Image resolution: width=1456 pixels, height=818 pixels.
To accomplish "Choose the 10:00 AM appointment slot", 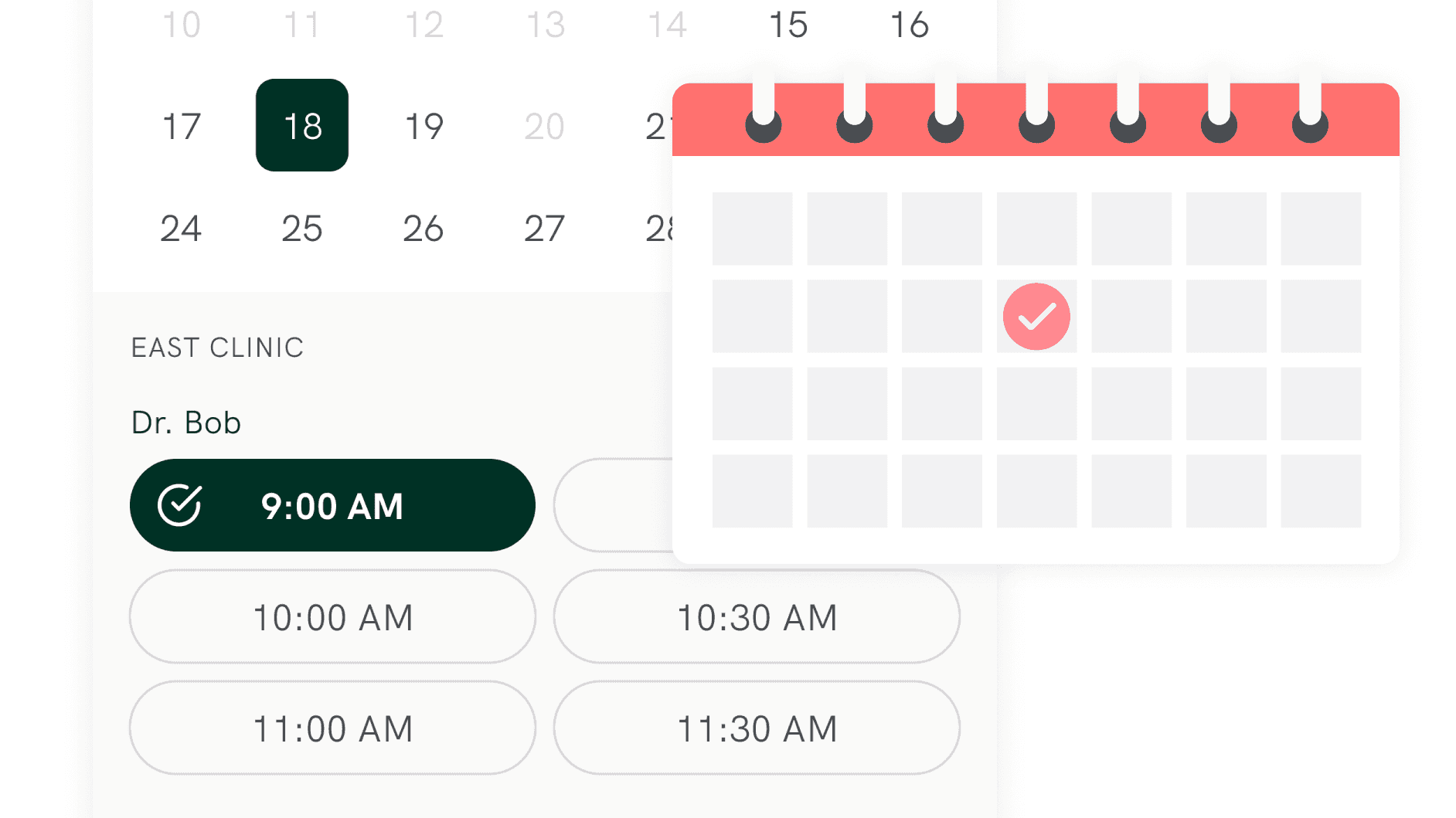I will 332,617.
